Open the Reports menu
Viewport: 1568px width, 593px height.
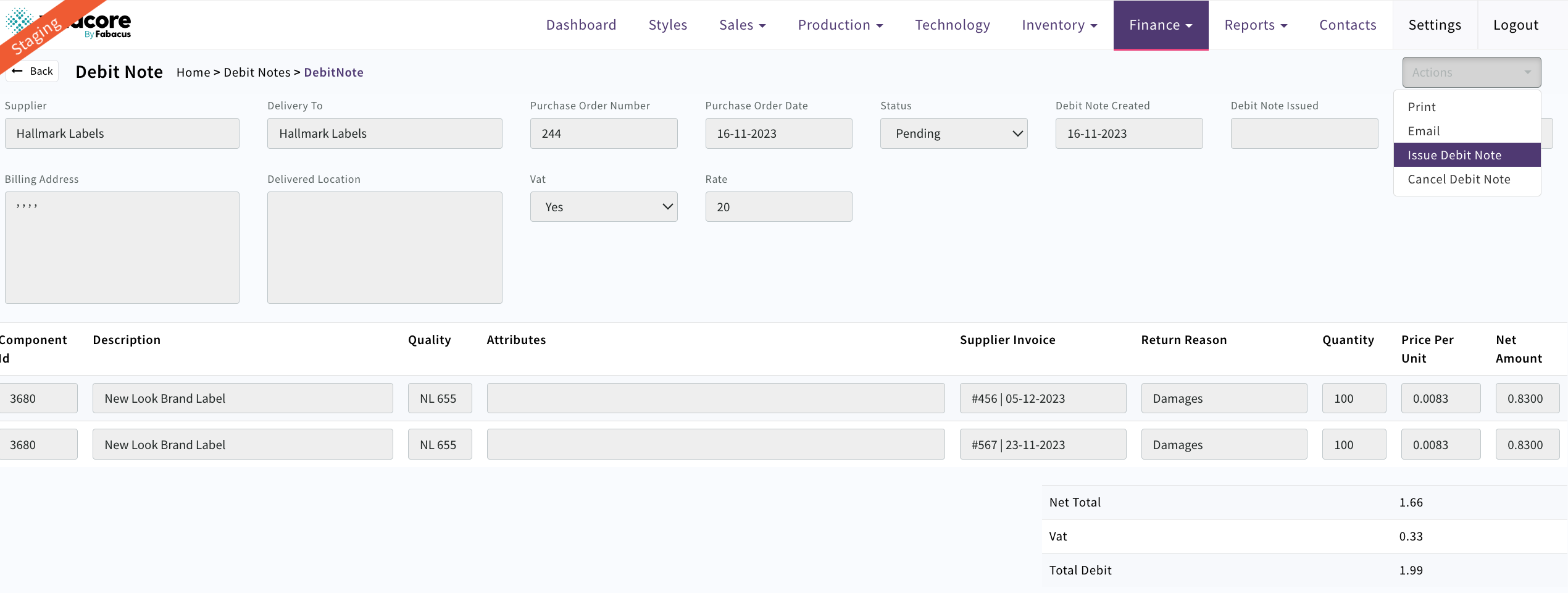(x=1256, y=25)
